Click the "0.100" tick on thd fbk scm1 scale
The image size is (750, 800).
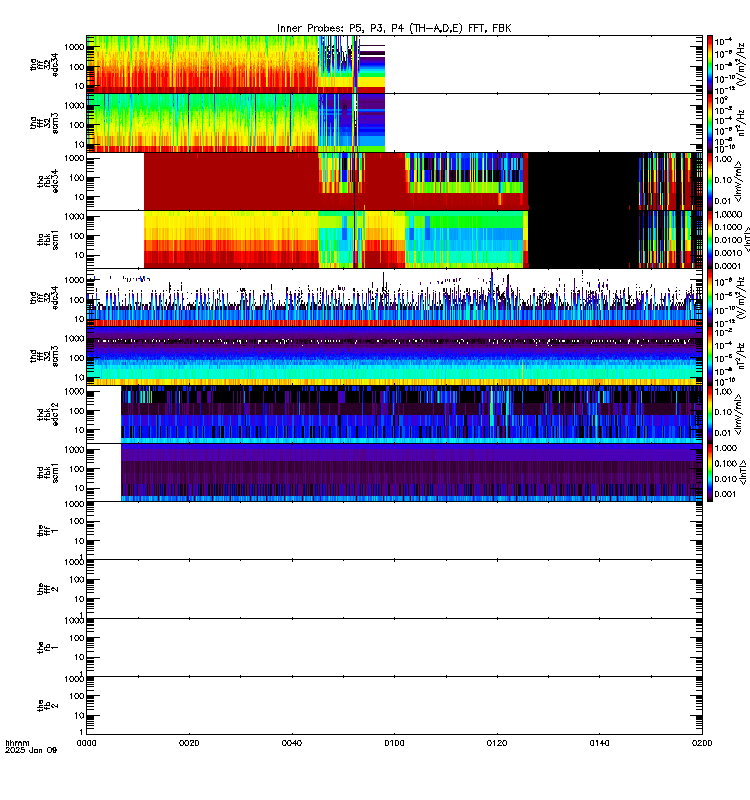click(725, 463)
